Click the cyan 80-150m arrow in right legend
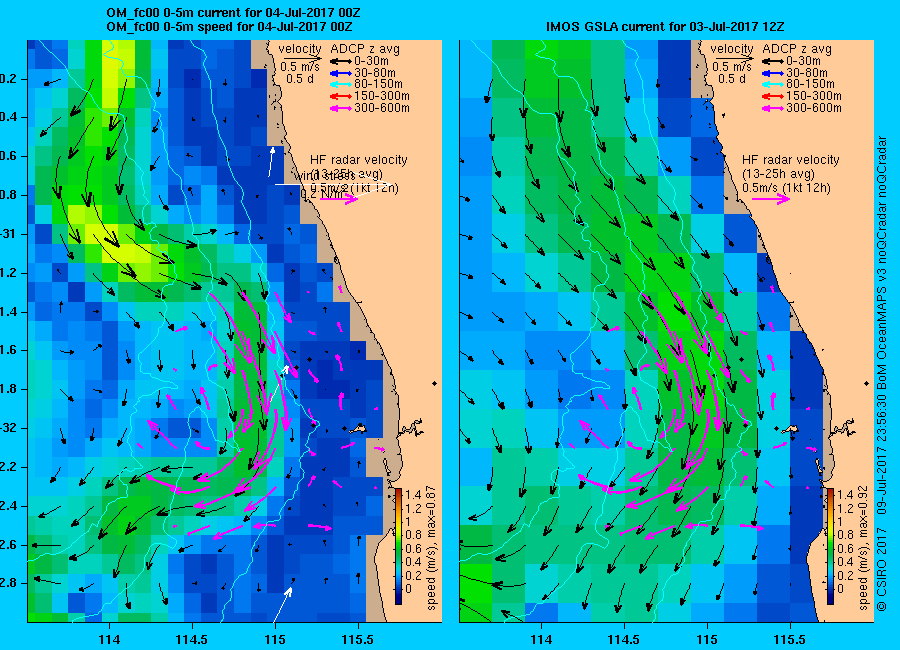Viewport: 900px width, 650px height. [773, 84]
